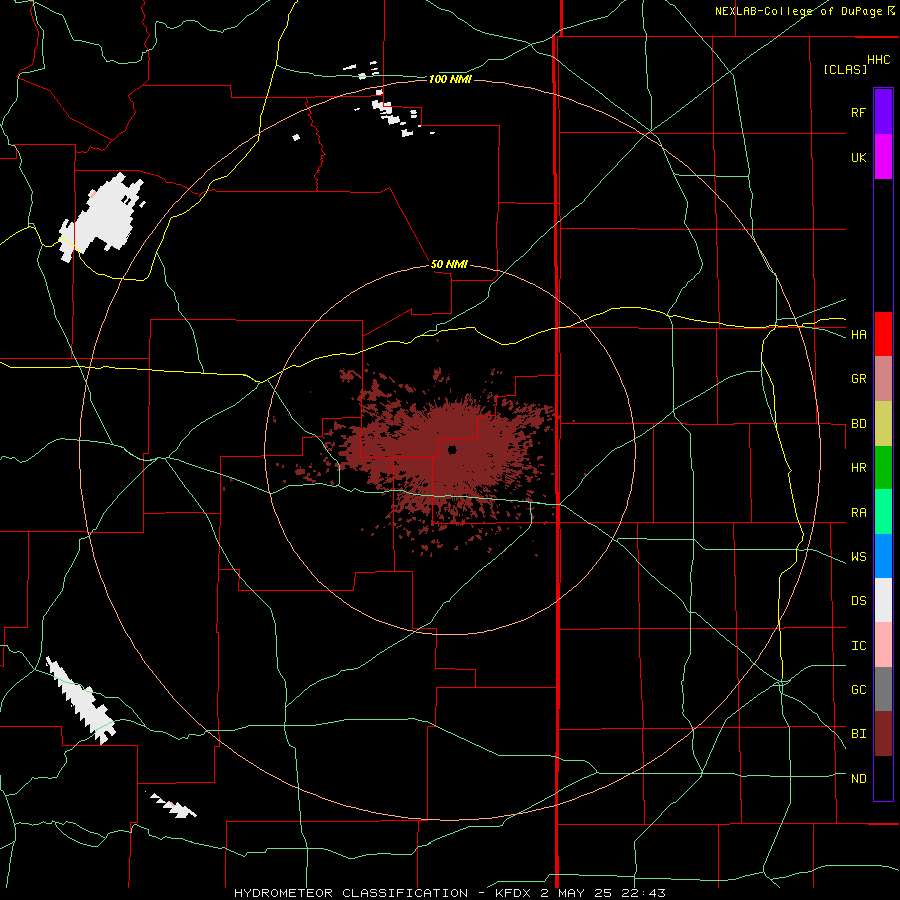Click the RF purple legend color block
This screenshot has height=900, width=900.
pos(883,112)
